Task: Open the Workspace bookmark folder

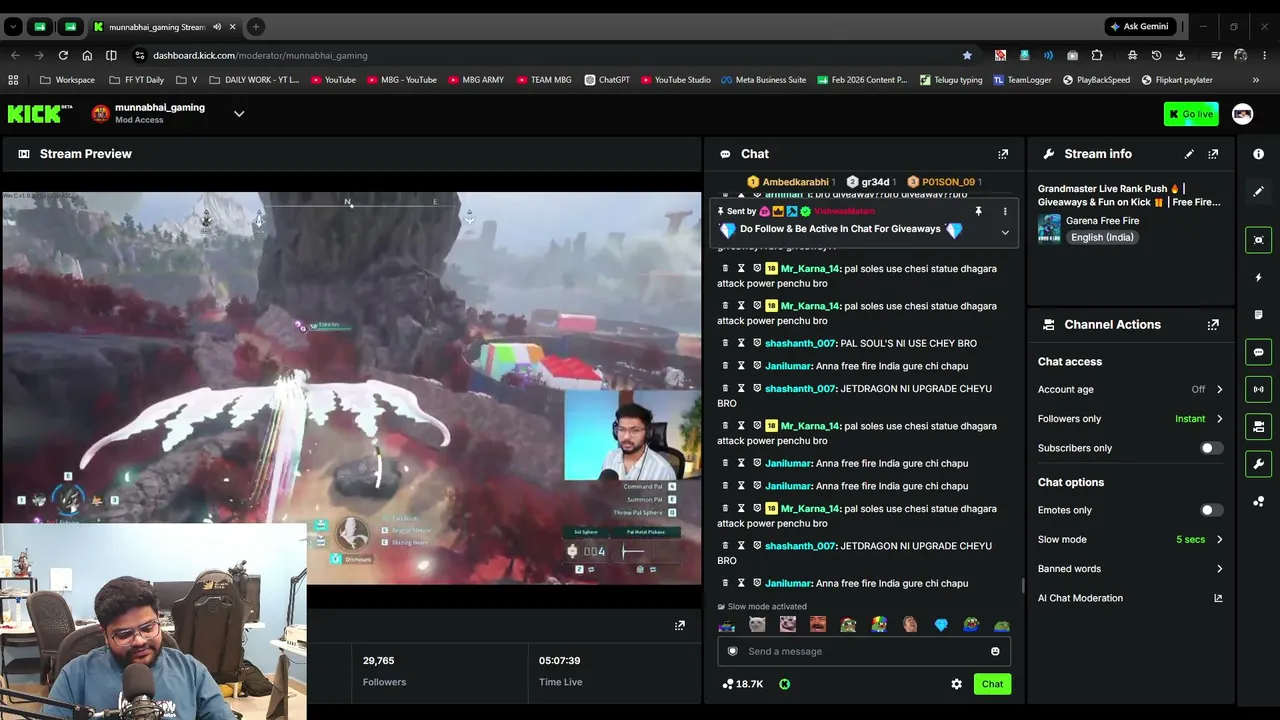Action: click(68, 80)
